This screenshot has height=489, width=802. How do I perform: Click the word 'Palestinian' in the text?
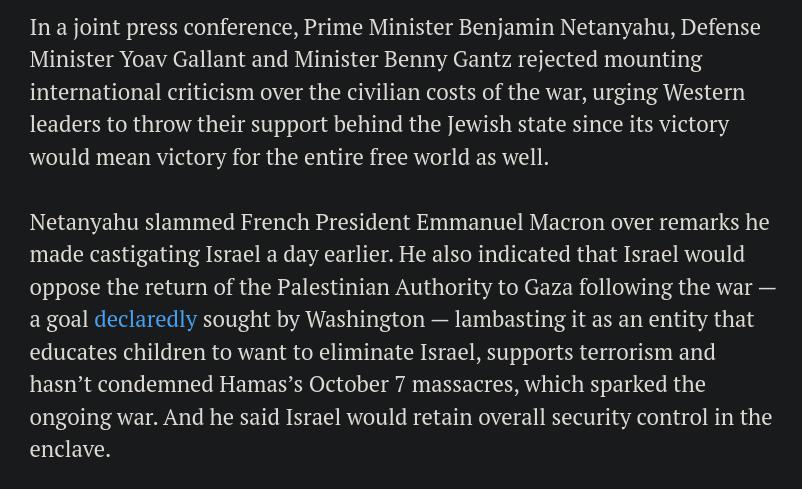pyautogui.click(x=333, y=287)
